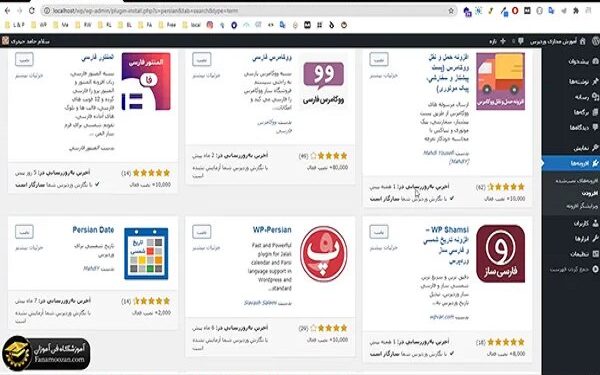600x375 pixels.
Task: Install the WooCommerce shipping (حمل و نقل) plugin
Action: (x=379, y=59)
